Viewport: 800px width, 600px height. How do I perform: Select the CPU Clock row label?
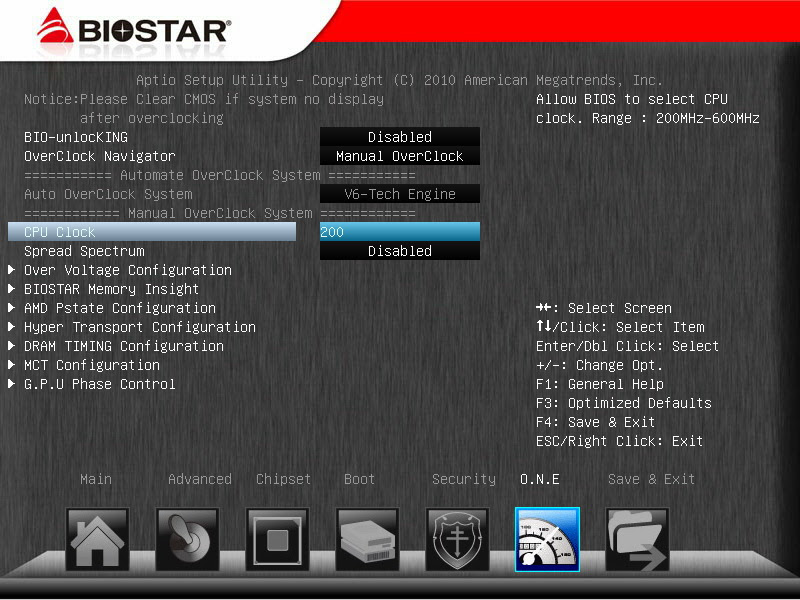point(152,232)
